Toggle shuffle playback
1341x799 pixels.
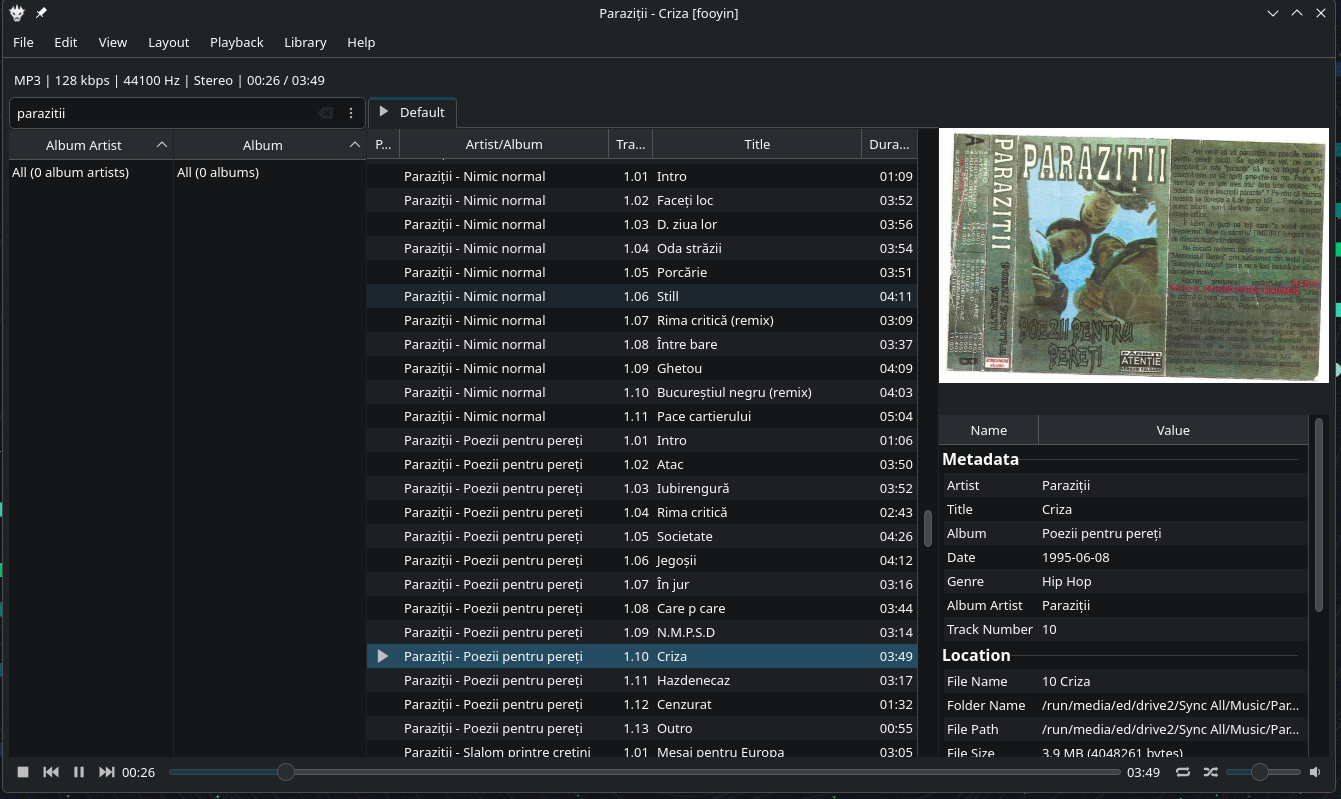click(x=1210, y=772)
